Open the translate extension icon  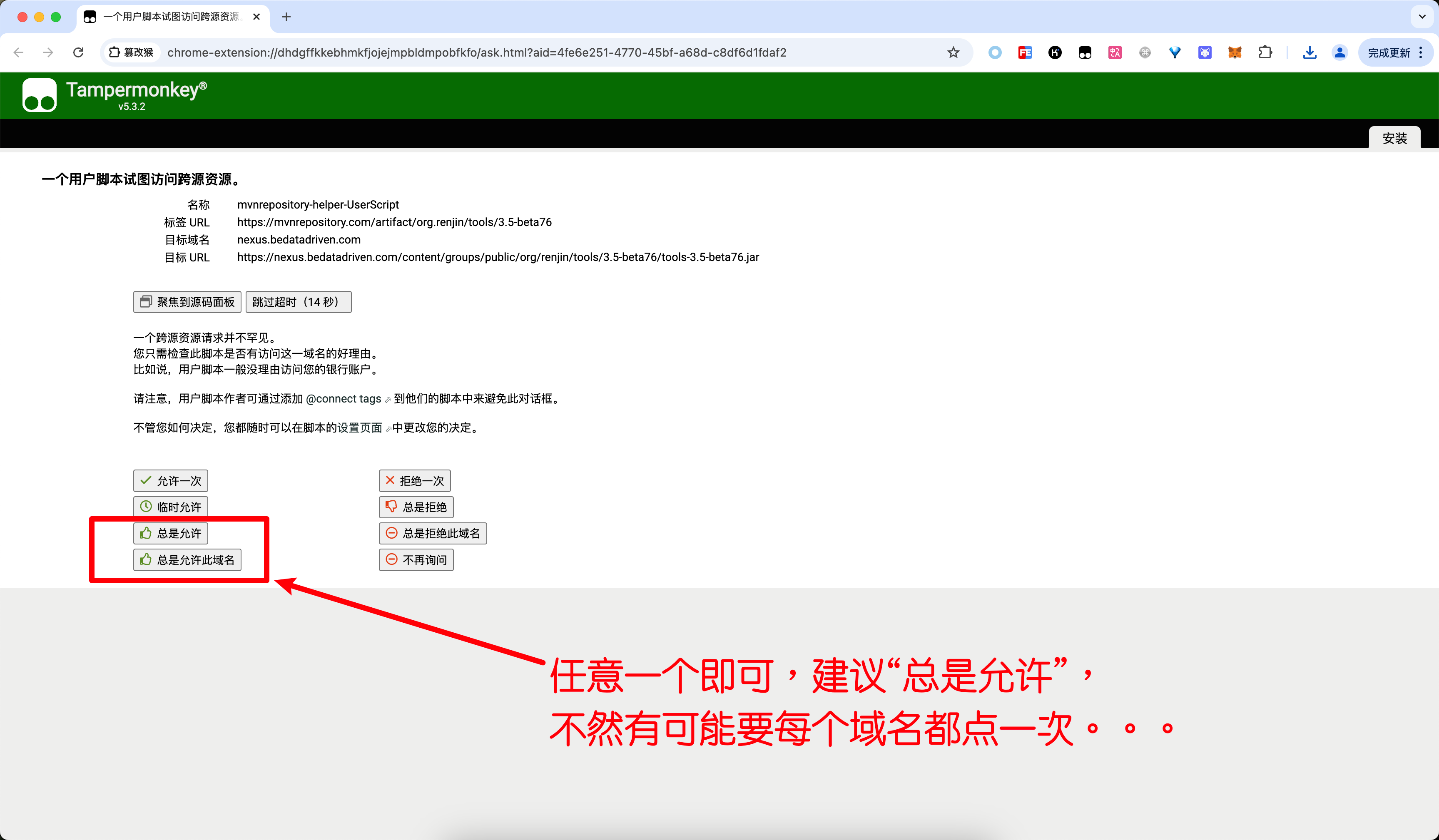tap(1115, 52)
